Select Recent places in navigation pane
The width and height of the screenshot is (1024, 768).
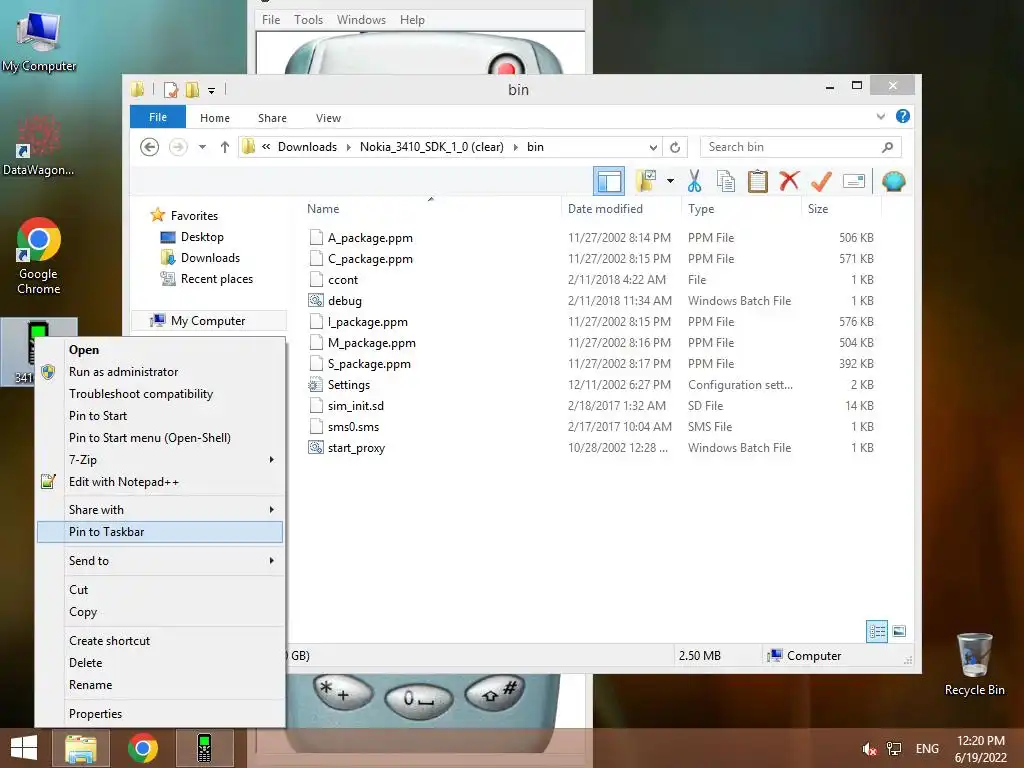216,279
